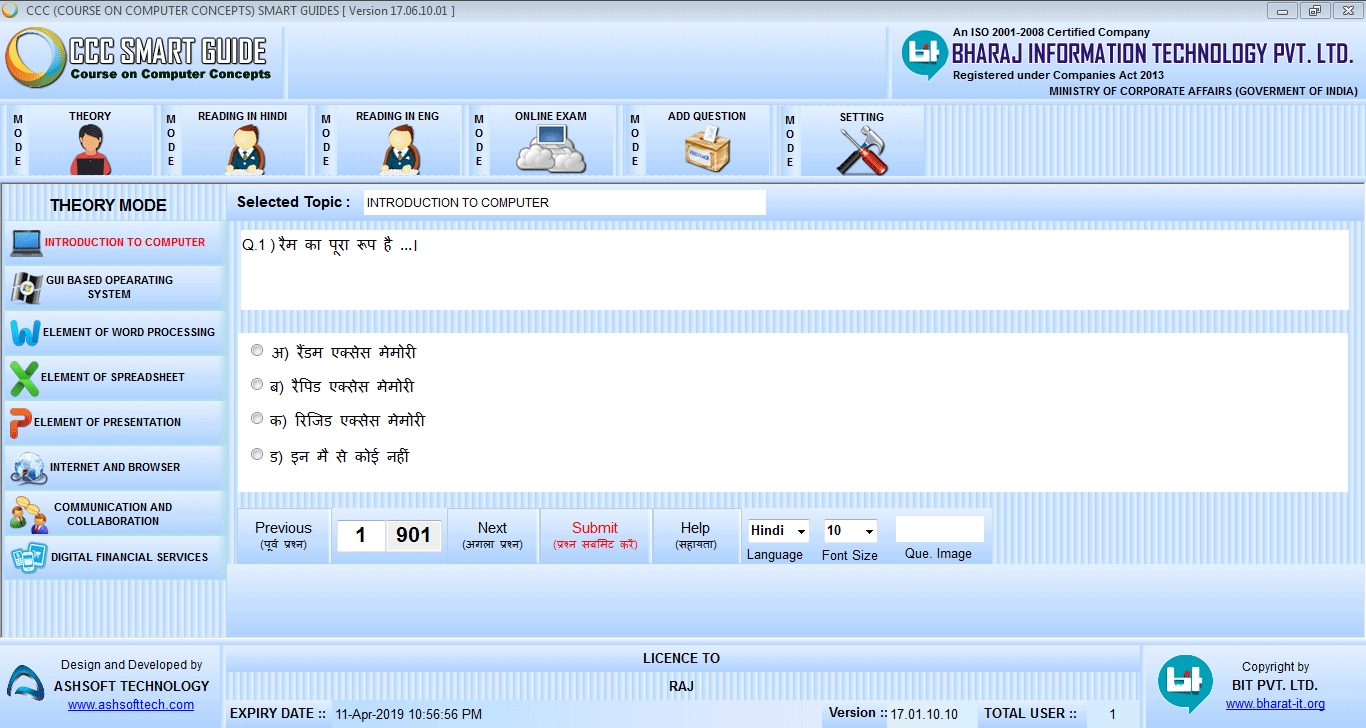Click the LICENCE TO label
The image size is (1366, 728).
[x=681, y=658]
